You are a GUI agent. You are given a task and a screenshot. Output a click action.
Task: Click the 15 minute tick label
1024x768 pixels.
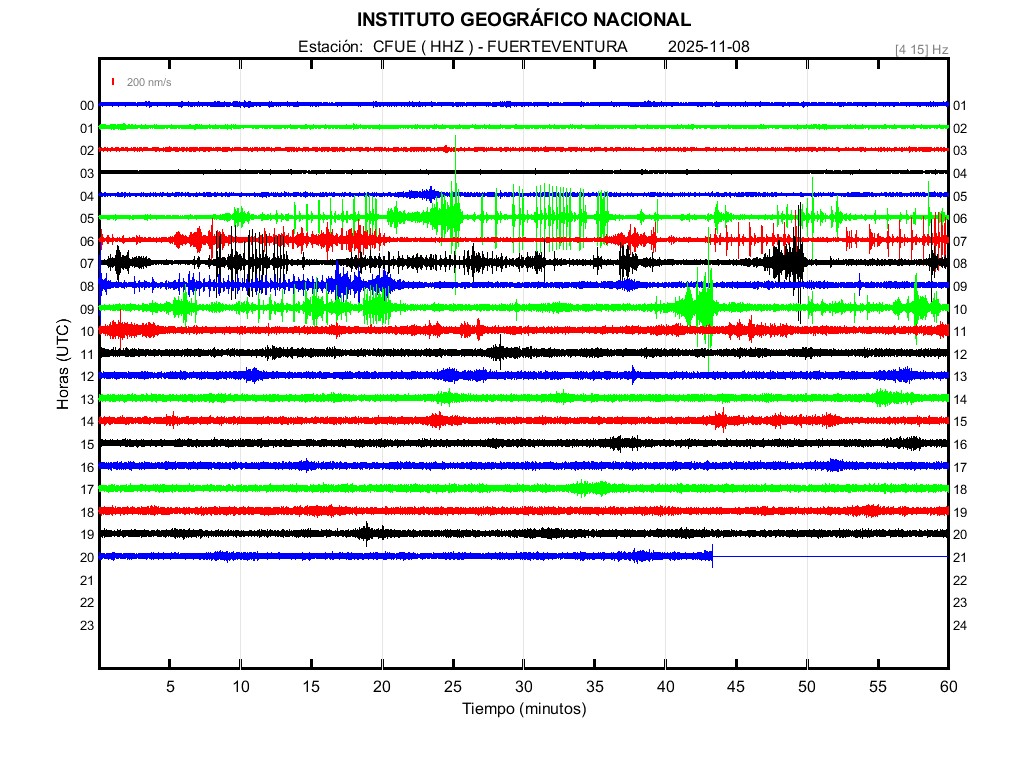(311, 686)
